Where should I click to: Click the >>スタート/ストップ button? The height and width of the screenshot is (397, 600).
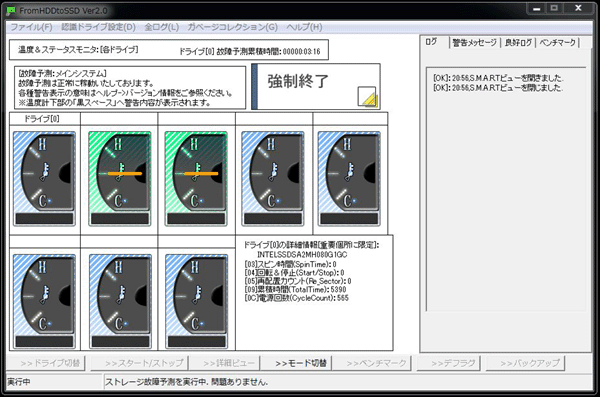[139, 363]
